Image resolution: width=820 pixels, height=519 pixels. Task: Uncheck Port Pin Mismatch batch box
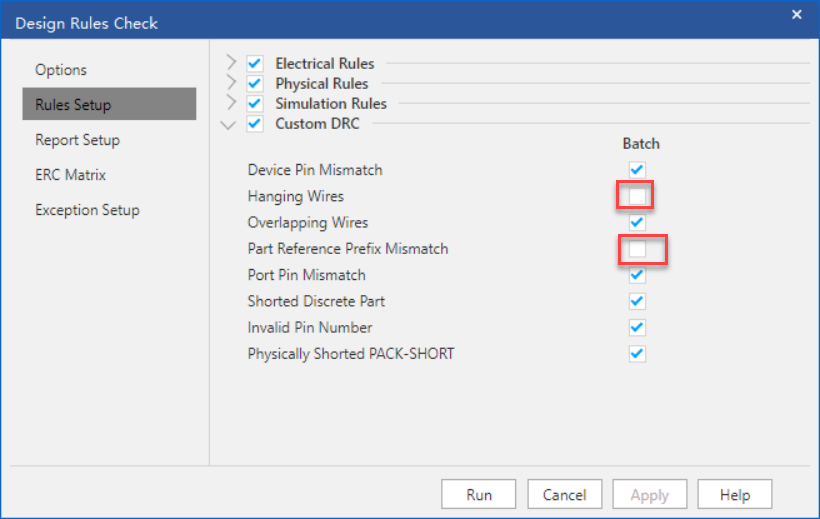(x=637, y=275)
